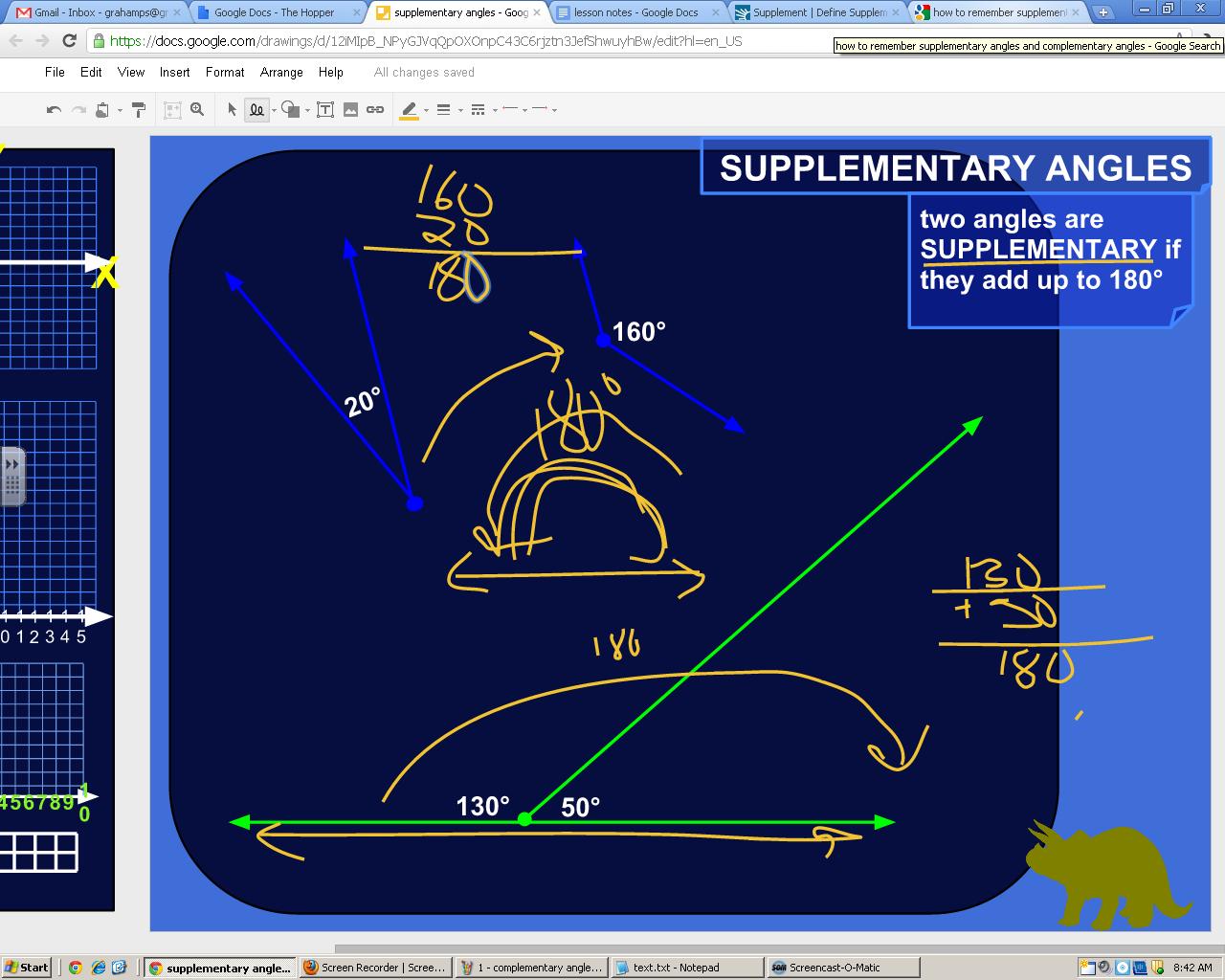The image size is (1225, 980).
Task: Switch to the lesson notes Google Docs tab
Action: (635, 12)
